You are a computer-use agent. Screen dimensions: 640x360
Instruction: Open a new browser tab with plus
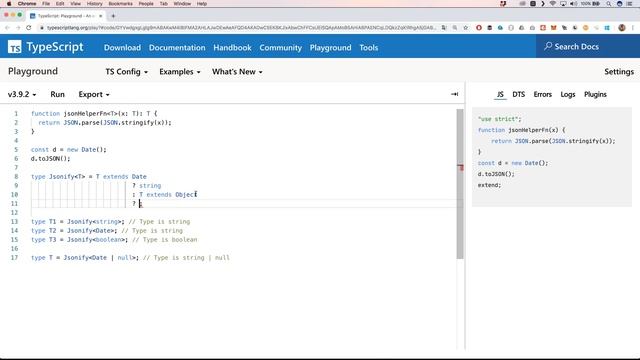point(113,16)
